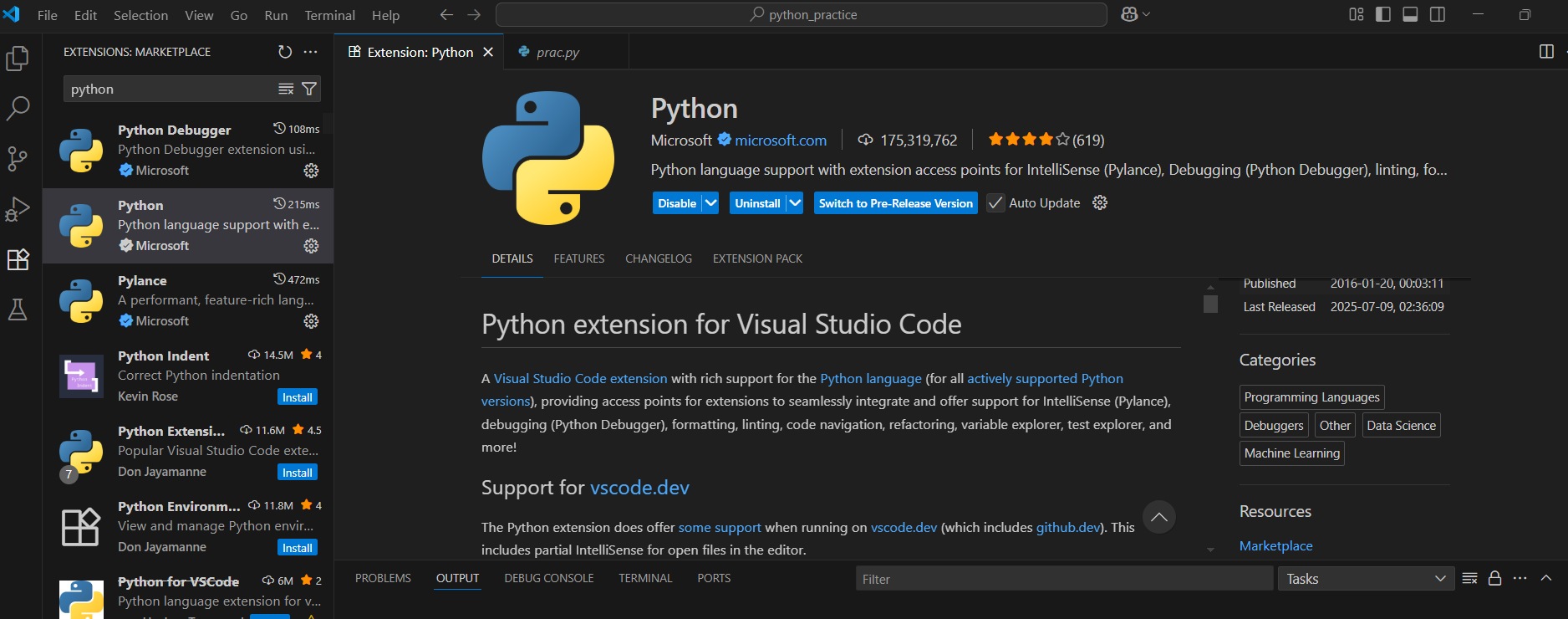
Task: Toggle the bottom panel visibility
Action: pos(1410,15)
